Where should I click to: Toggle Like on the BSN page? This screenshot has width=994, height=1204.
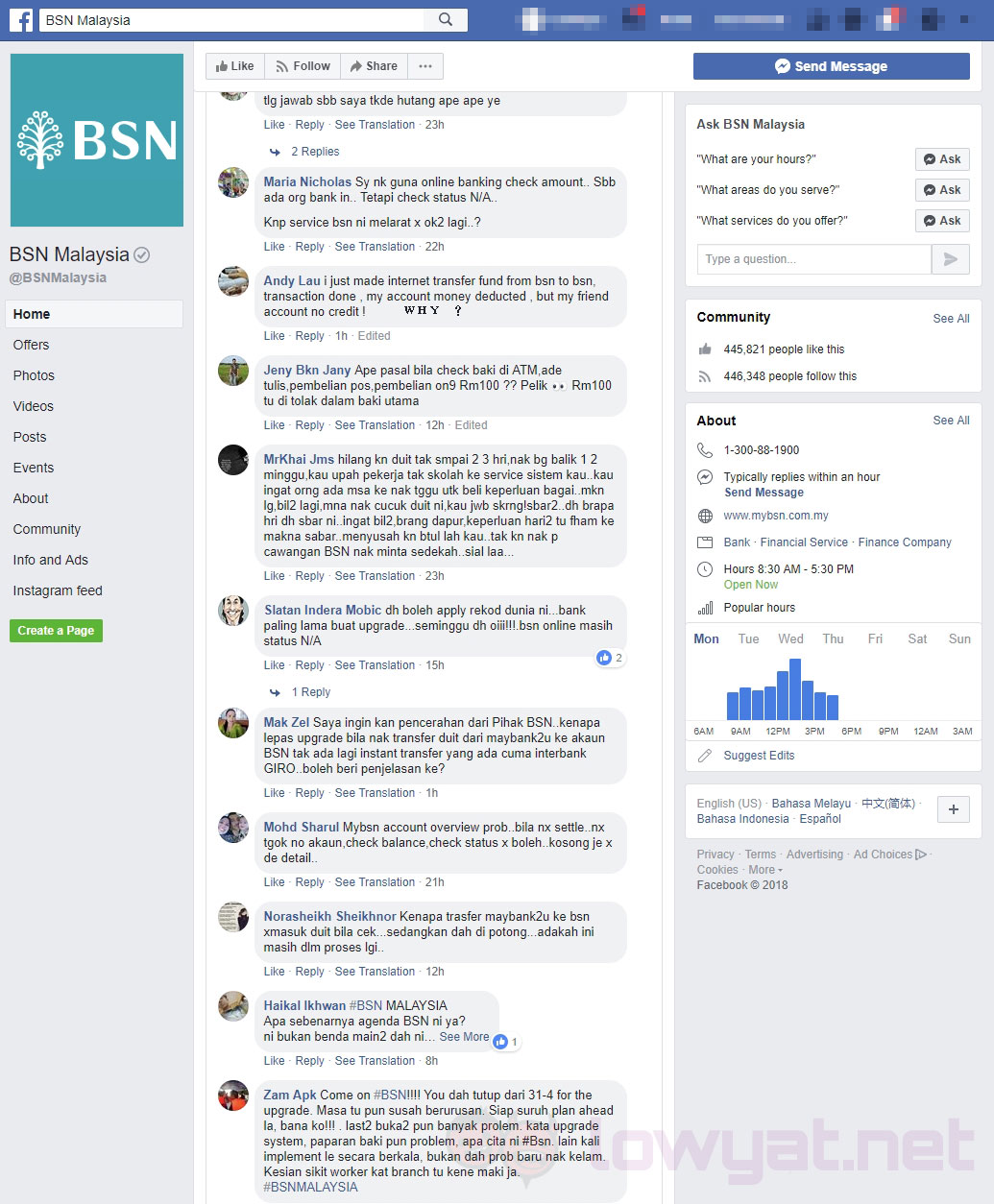coord(235,66)
